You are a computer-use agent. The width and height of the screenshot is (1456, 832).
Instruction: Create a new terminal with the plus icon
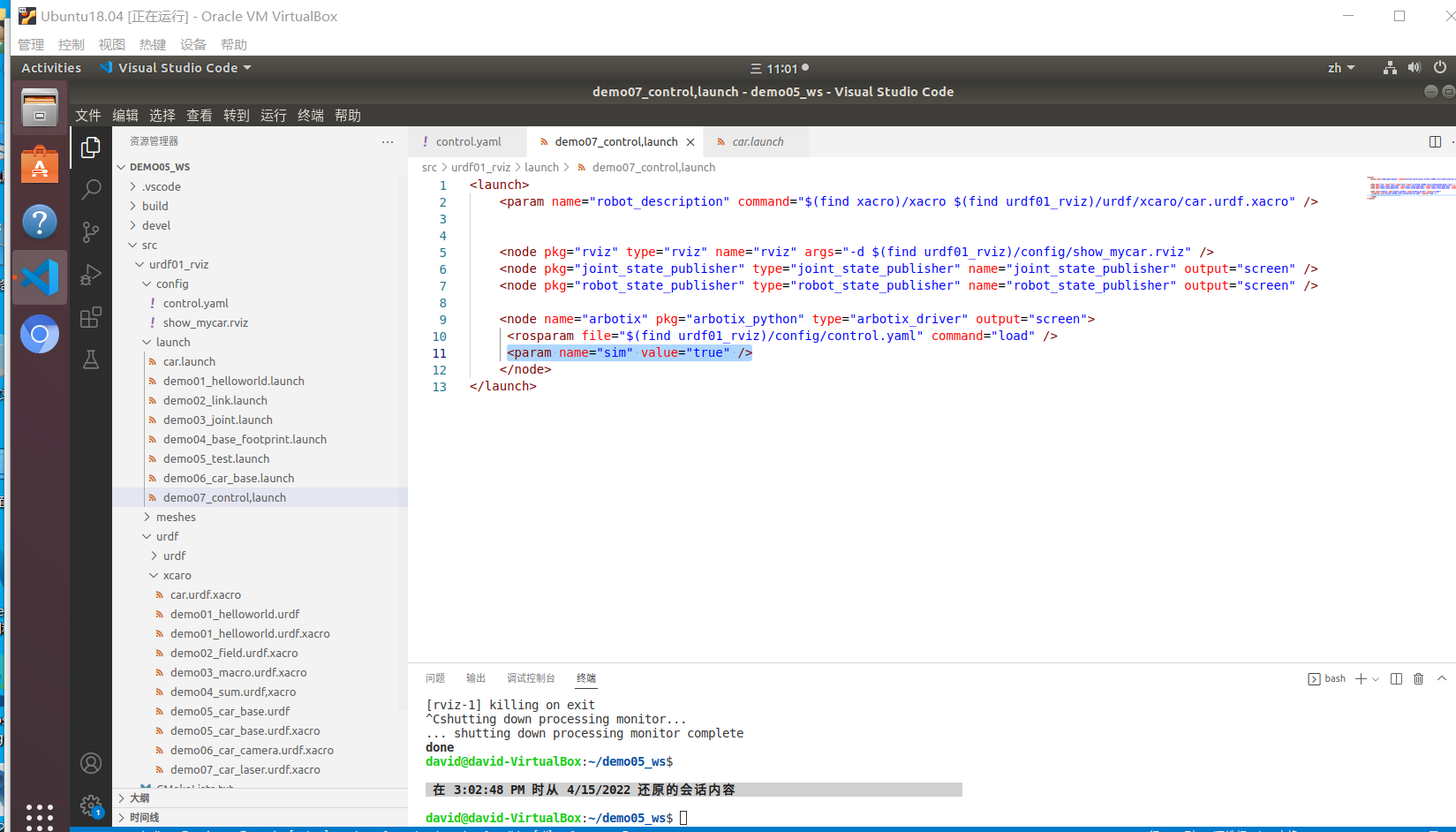[x=1361, y=678]
